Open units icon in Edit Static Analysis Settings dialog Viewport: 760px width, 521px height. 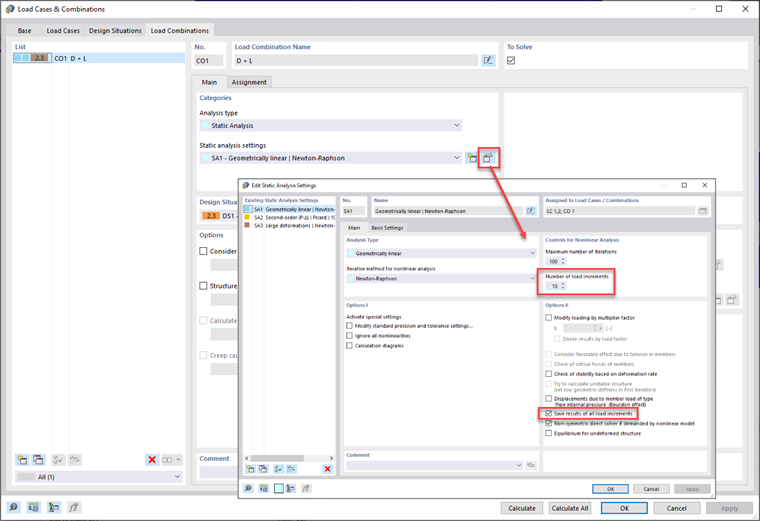click(x=264, y=489)
